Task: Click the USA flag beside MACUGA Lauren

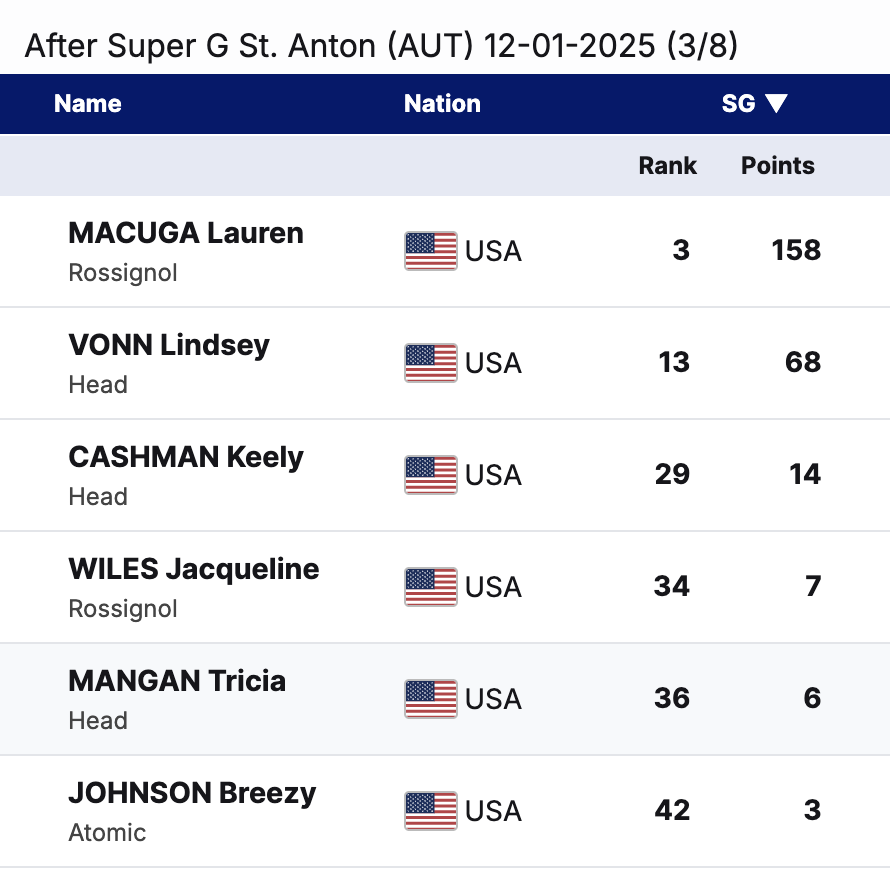Action: pos(431,251)
